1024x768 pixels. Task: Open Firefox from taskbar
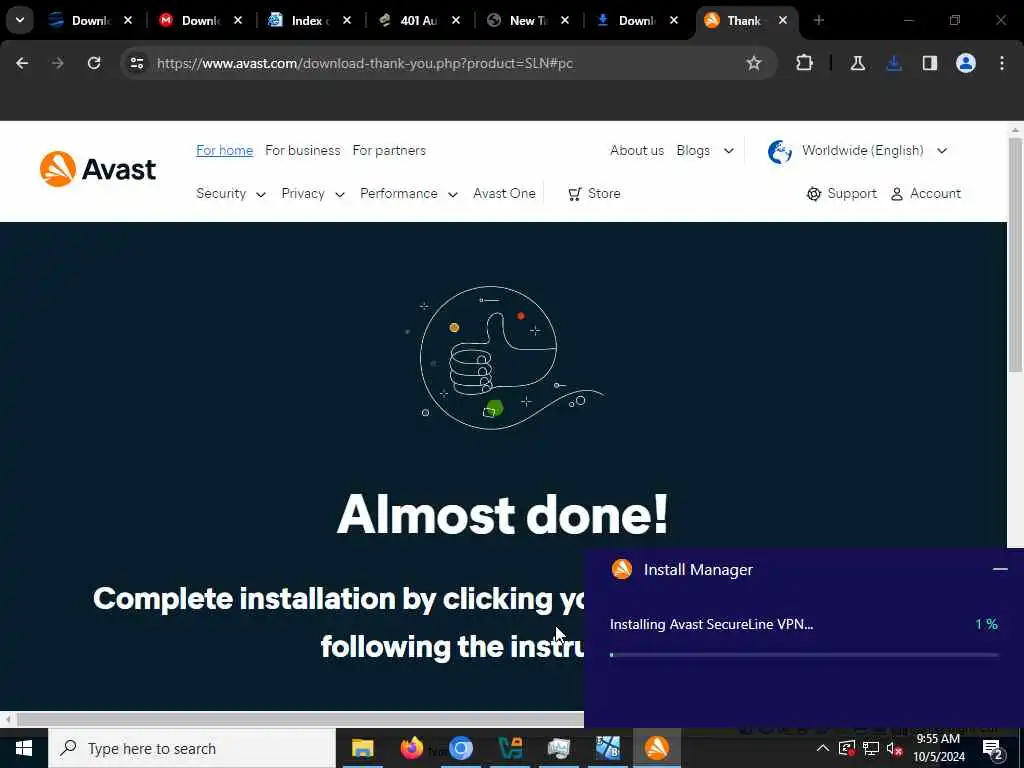[x=411, y=748]
